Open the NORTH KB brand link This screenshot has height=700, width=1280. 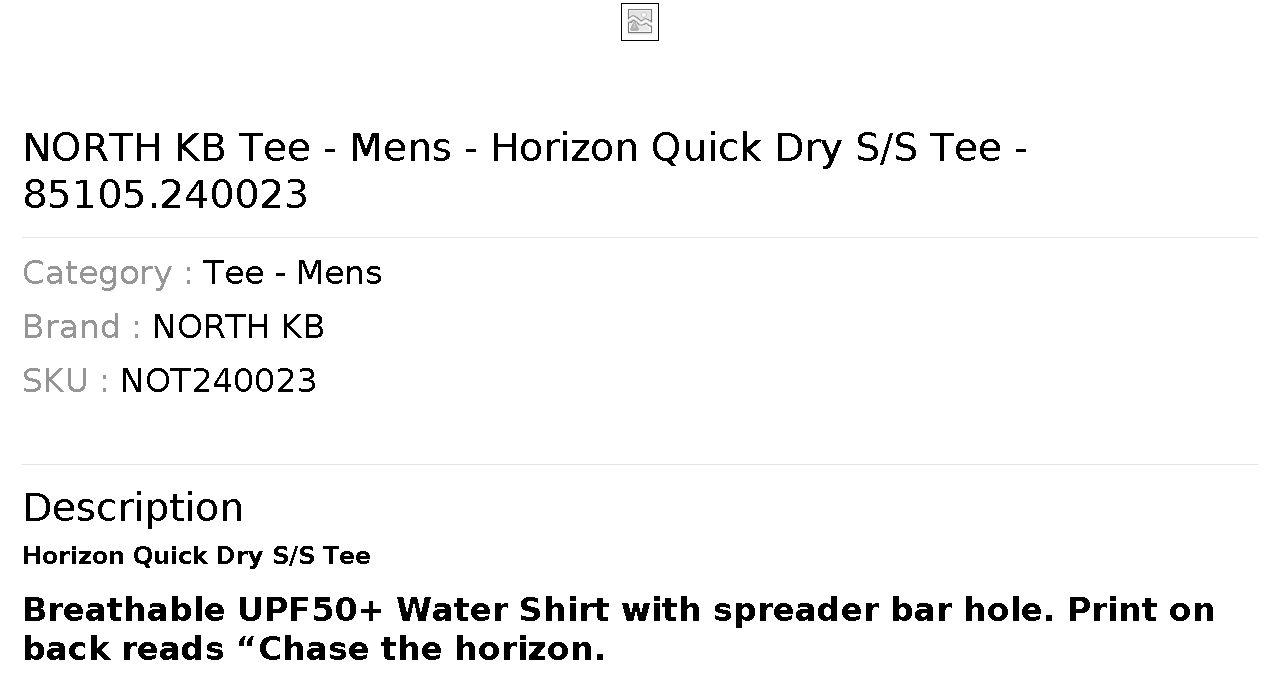point(238,327)
